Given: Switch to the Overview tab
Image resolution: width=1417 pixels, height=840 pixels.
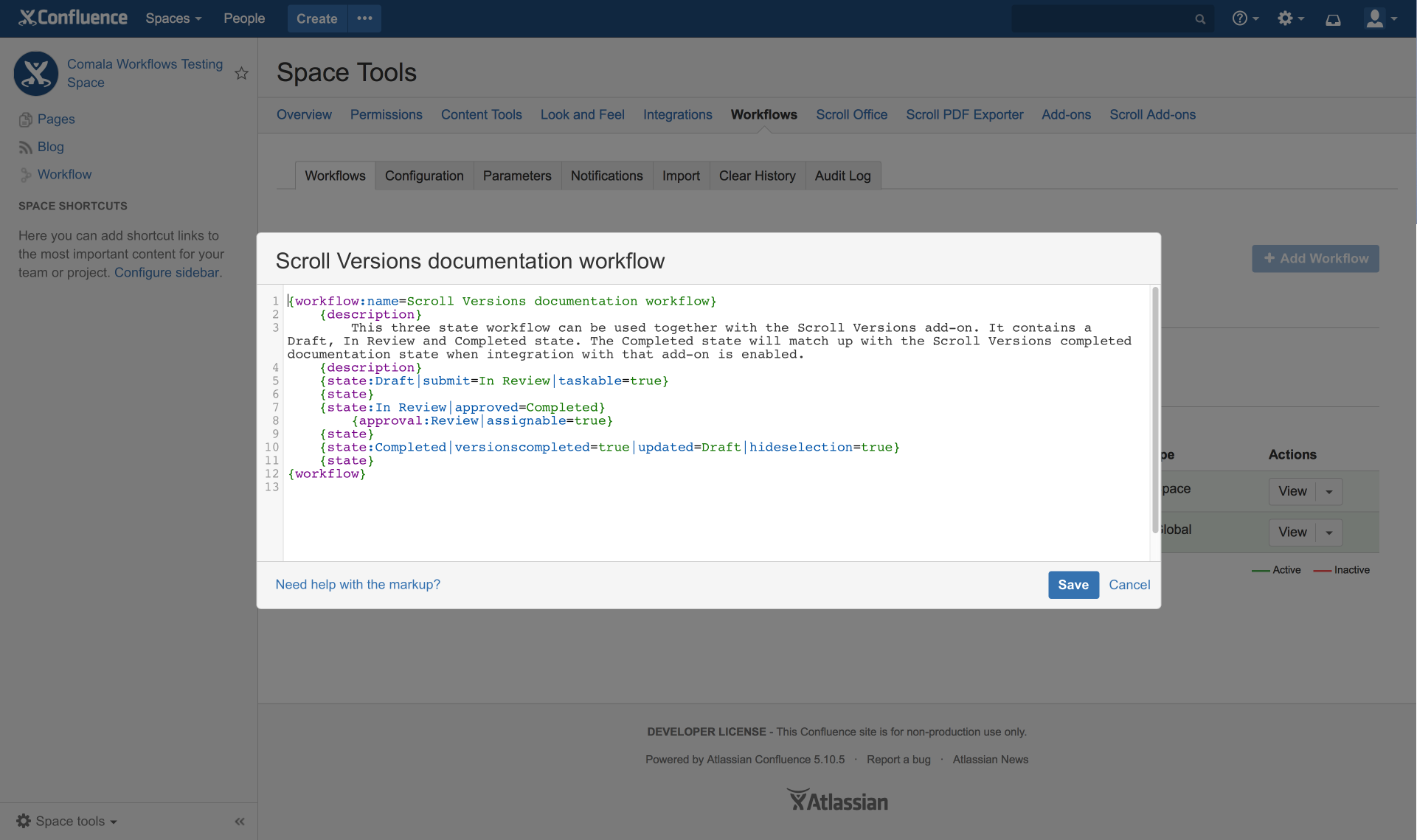Looking at the screenshot, I should tap(304, 114).
